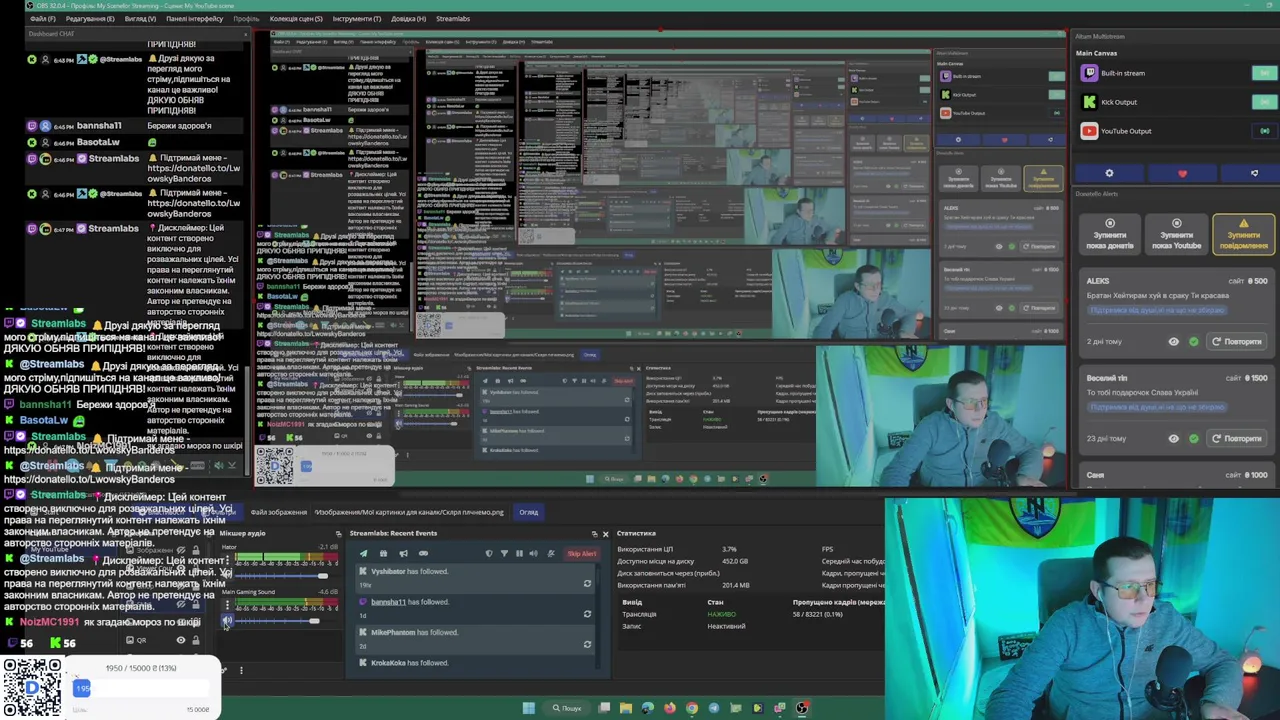The width and height of the screenshot is (1280, 720).
Task: Toggle the Kick Output switch
Action: pyautogui.click(x=1265, y=102)
